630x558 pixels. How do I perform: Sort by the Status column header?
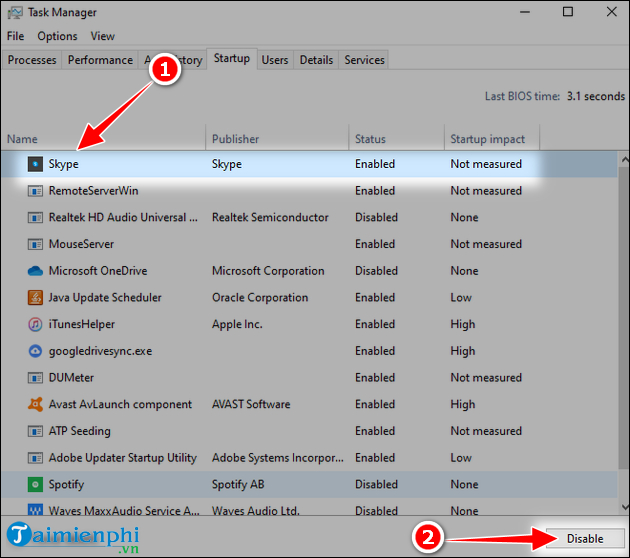397,139
